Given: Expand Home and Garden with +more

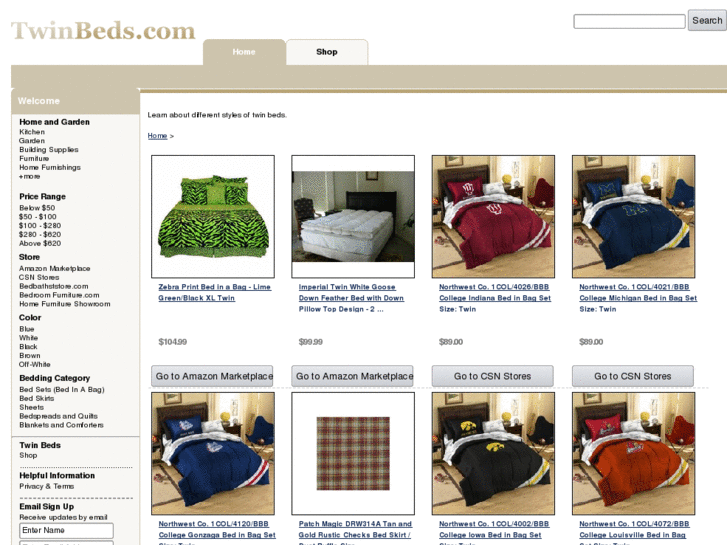Looking at the screenshot, I should [x=30, y=176].
